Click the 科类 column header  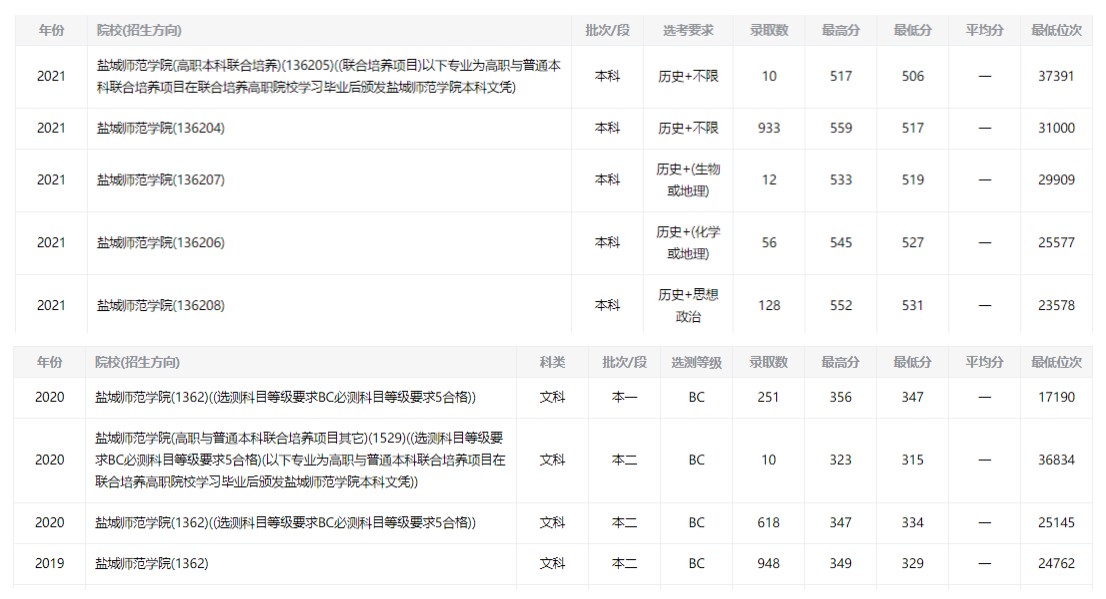[x=552, y=362]
